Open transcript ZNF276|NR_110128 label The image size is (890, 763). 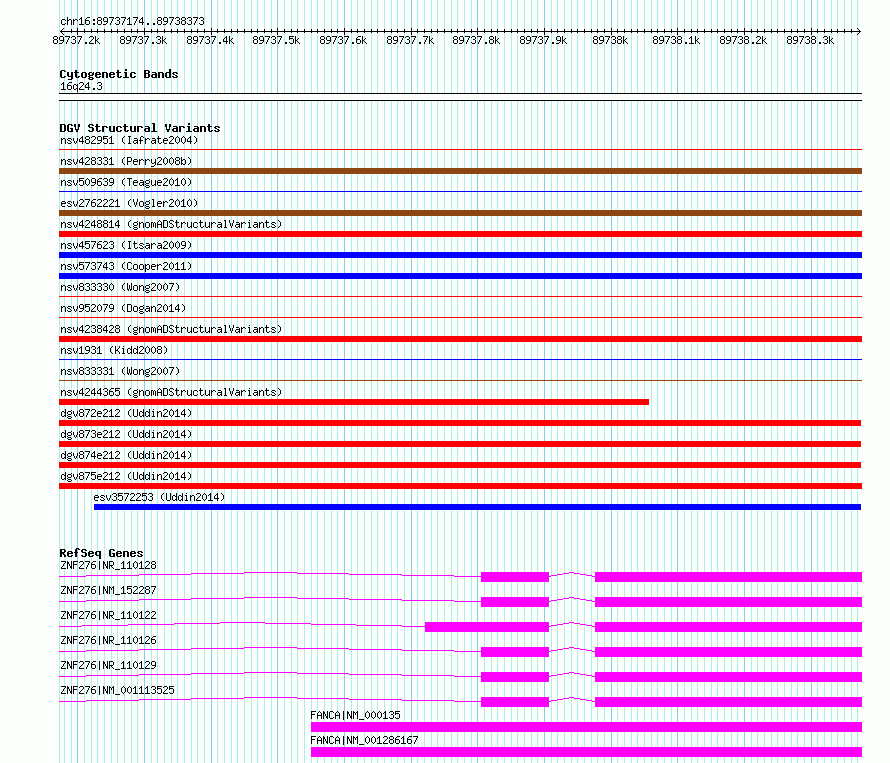point(108,565)
